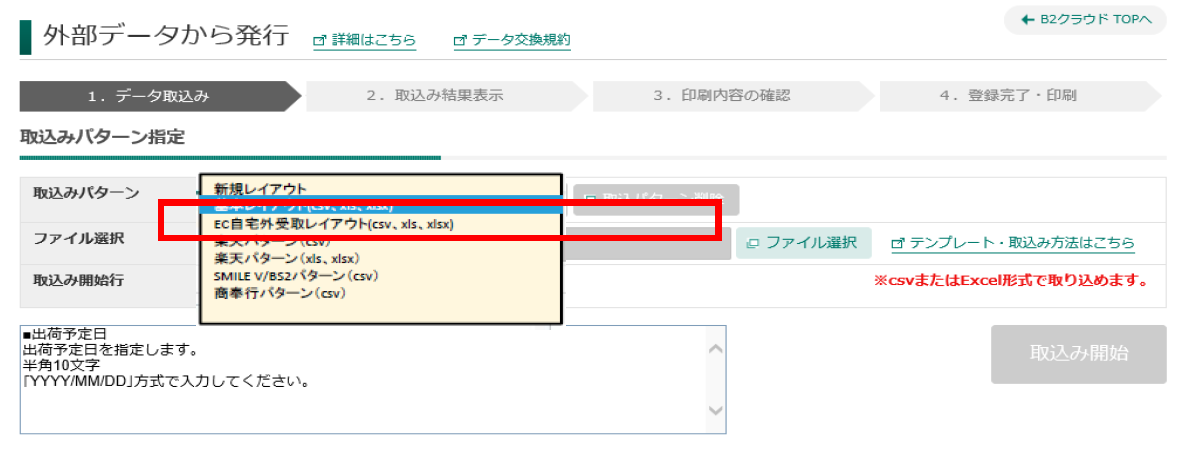Screen dimensions: 1198x472
Task: Click the external-link icon beside 詳細はこちら
Action: [x=320, y=40]
